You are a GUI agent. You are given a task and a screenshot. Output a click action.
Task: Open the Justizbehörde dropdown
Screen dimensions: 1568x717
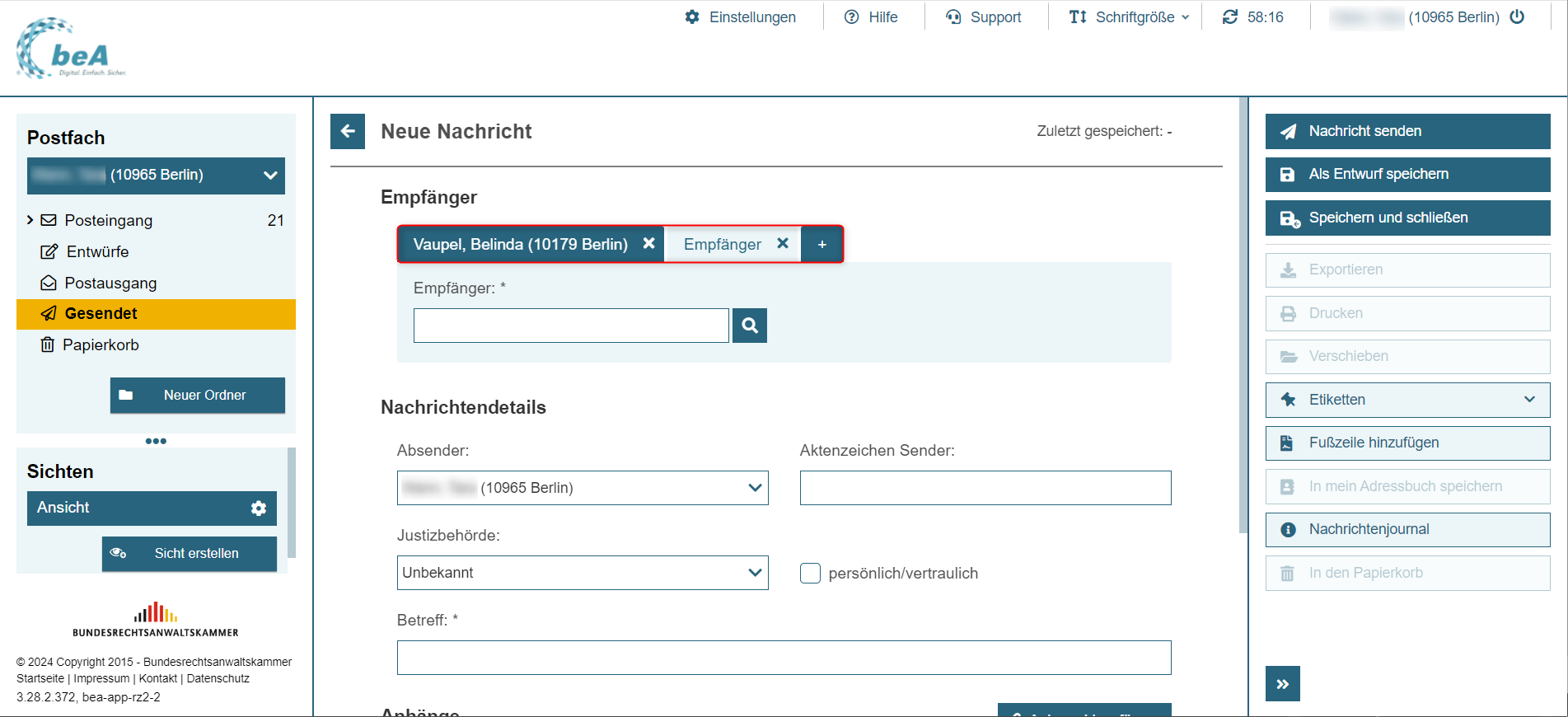(582, 573)
